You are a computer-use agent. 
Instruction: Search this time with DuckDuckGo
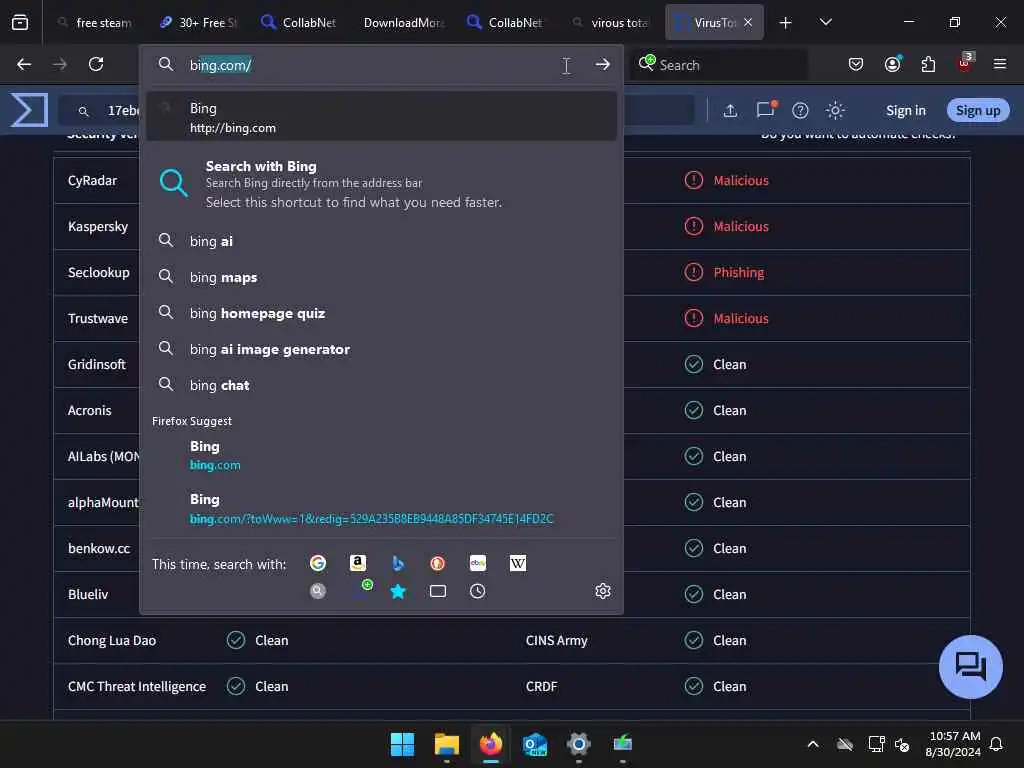click(438, 563)
